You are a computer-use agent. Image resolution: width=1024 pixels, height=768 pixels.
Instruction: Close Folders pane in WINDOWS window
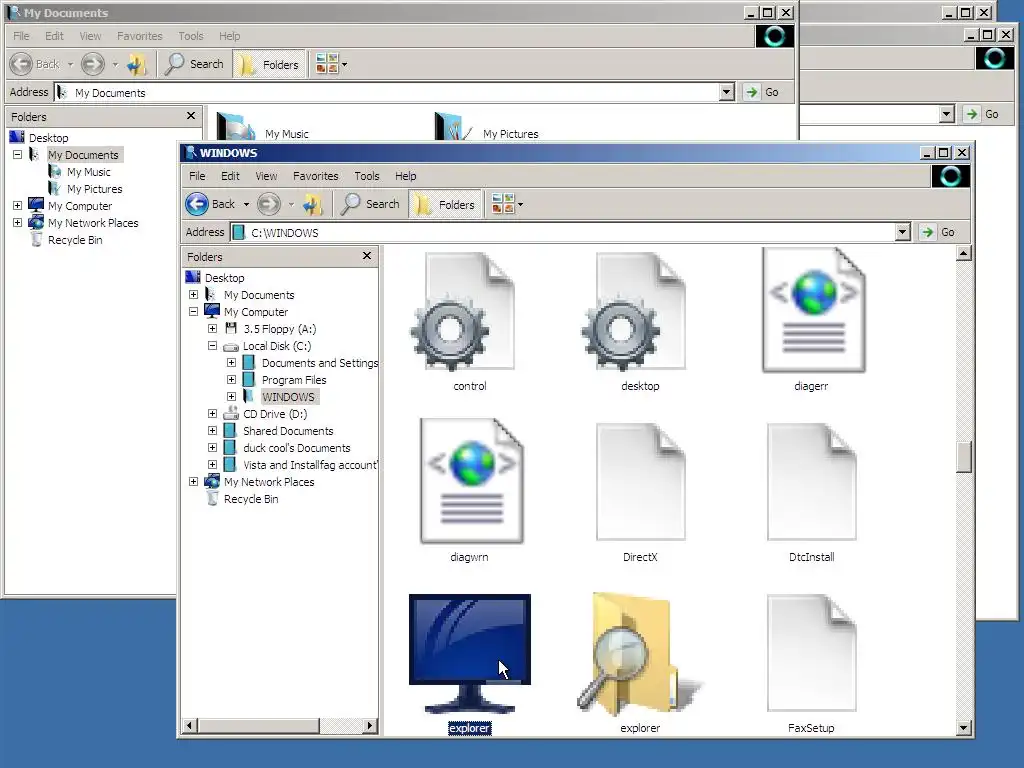367,256
